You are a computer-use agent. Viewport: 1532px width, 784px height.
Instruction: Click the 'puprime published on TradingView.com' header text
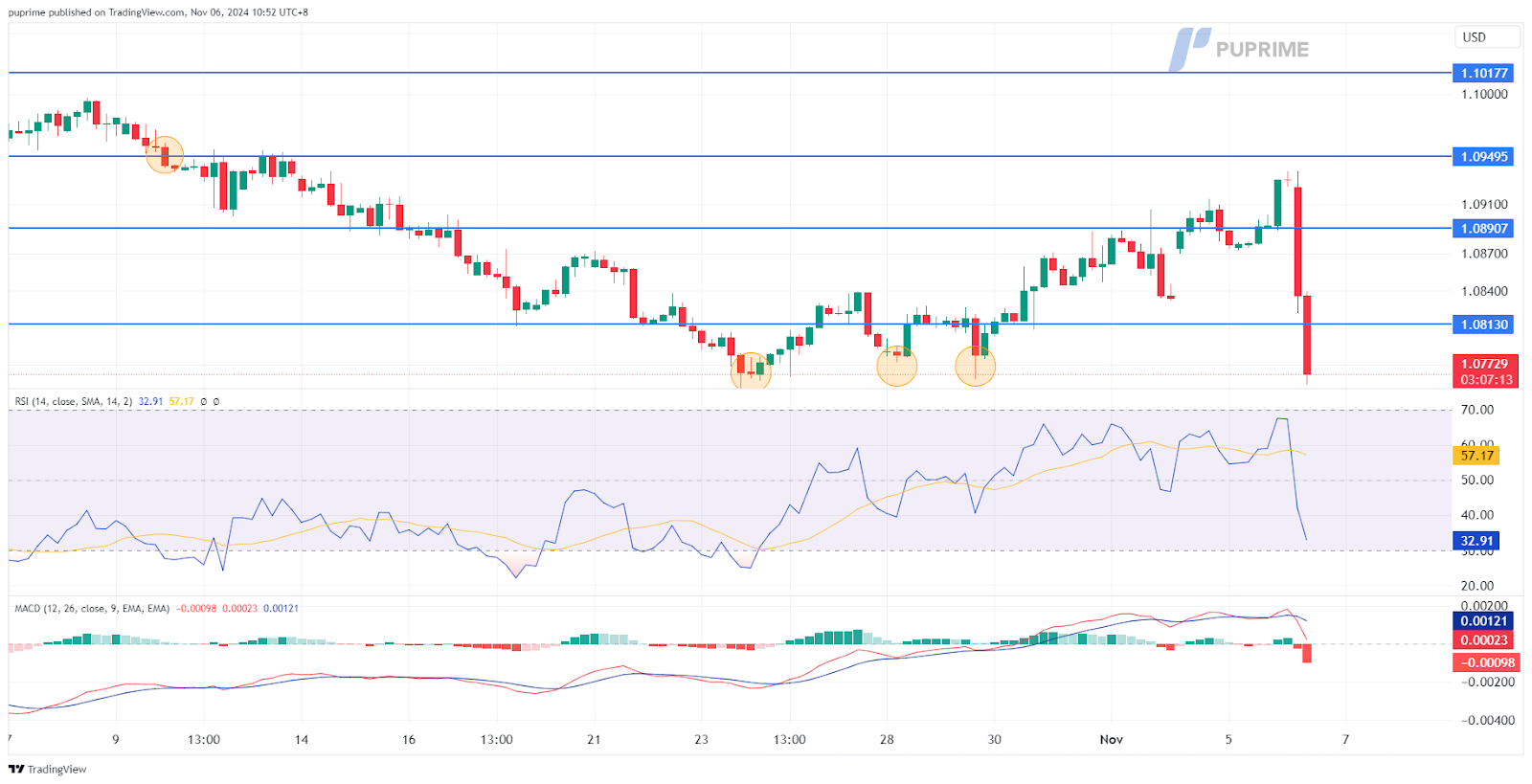pos(97,12)
